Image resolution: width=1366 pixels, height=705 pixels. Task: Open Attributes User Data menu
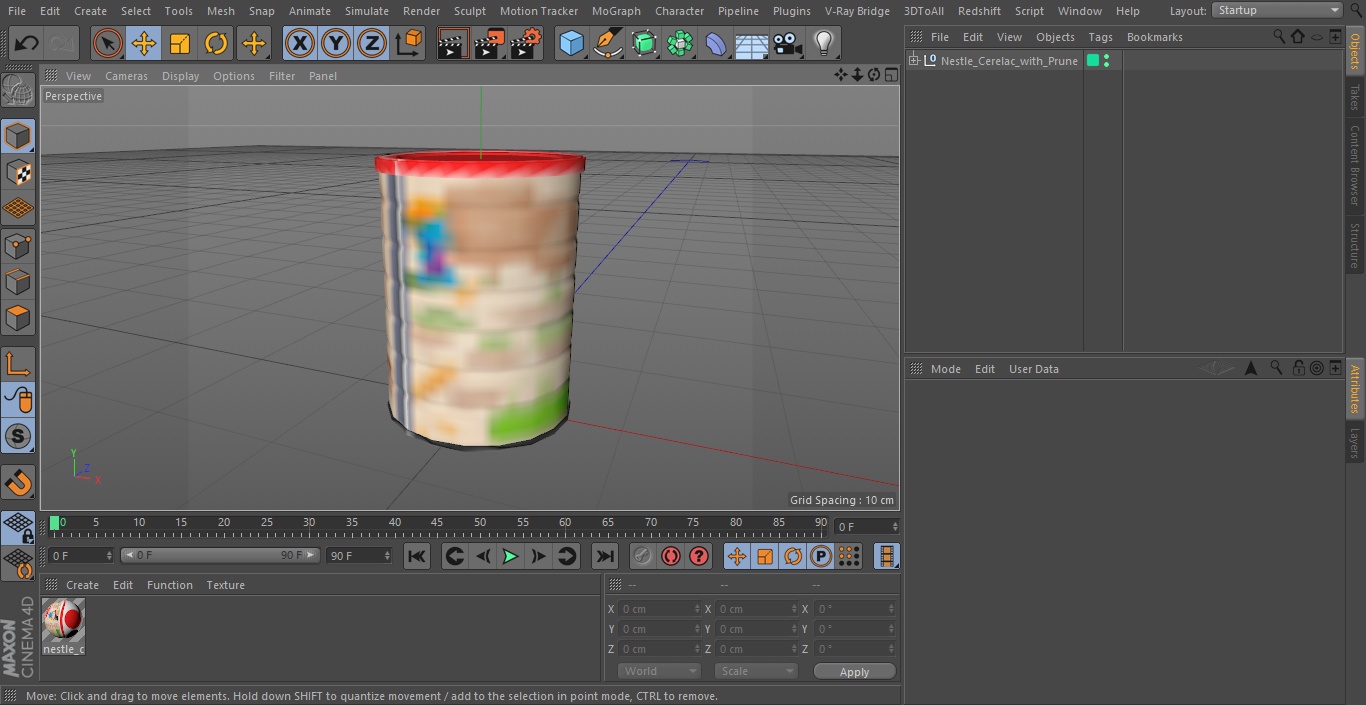(1033, 369)
